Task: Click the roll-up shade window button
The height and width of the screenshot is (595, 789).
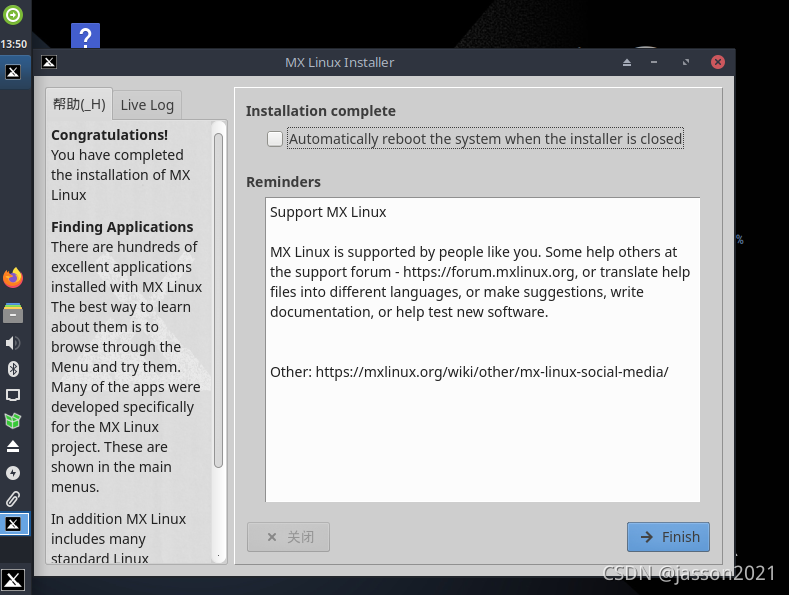Action: coord(627,62)
